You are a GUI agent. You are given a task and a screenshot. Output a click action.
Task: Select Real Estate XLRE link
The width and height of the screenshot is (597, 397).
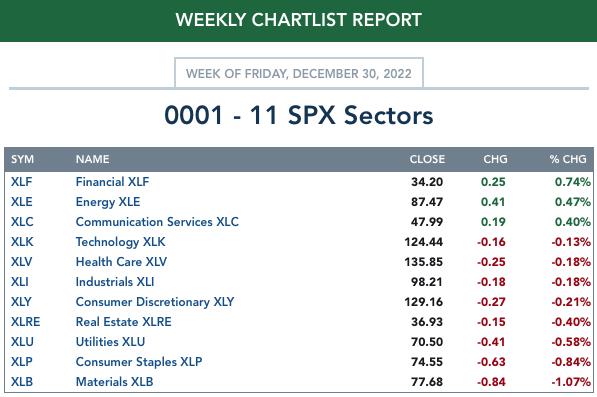click(x=123, y=322)
